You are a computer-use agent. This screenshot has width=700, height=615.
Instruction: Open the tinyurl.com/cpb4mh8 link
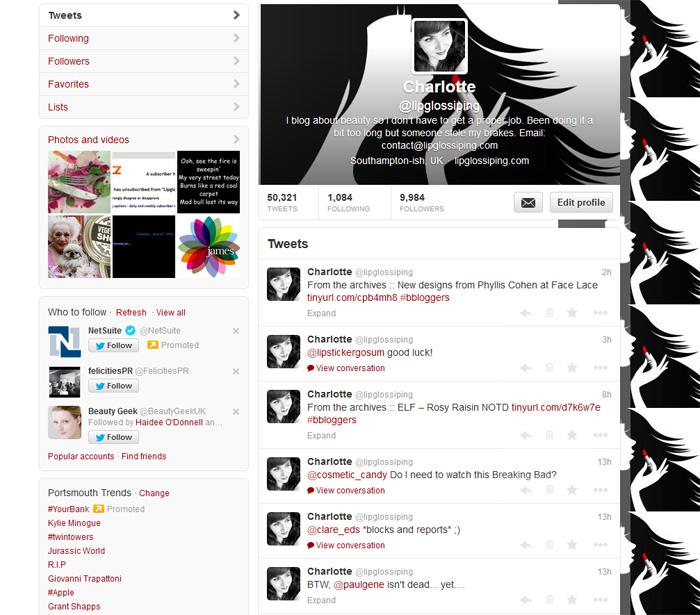352,298
